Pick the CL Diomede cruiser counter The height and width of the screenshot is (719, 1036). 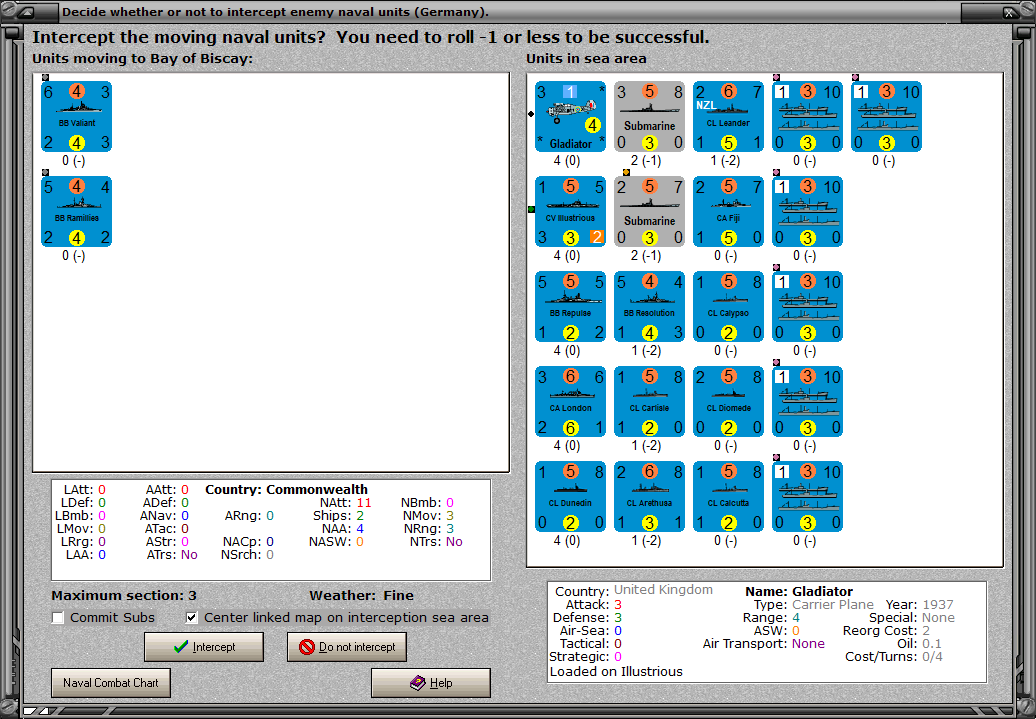click(x=729, y=402)
